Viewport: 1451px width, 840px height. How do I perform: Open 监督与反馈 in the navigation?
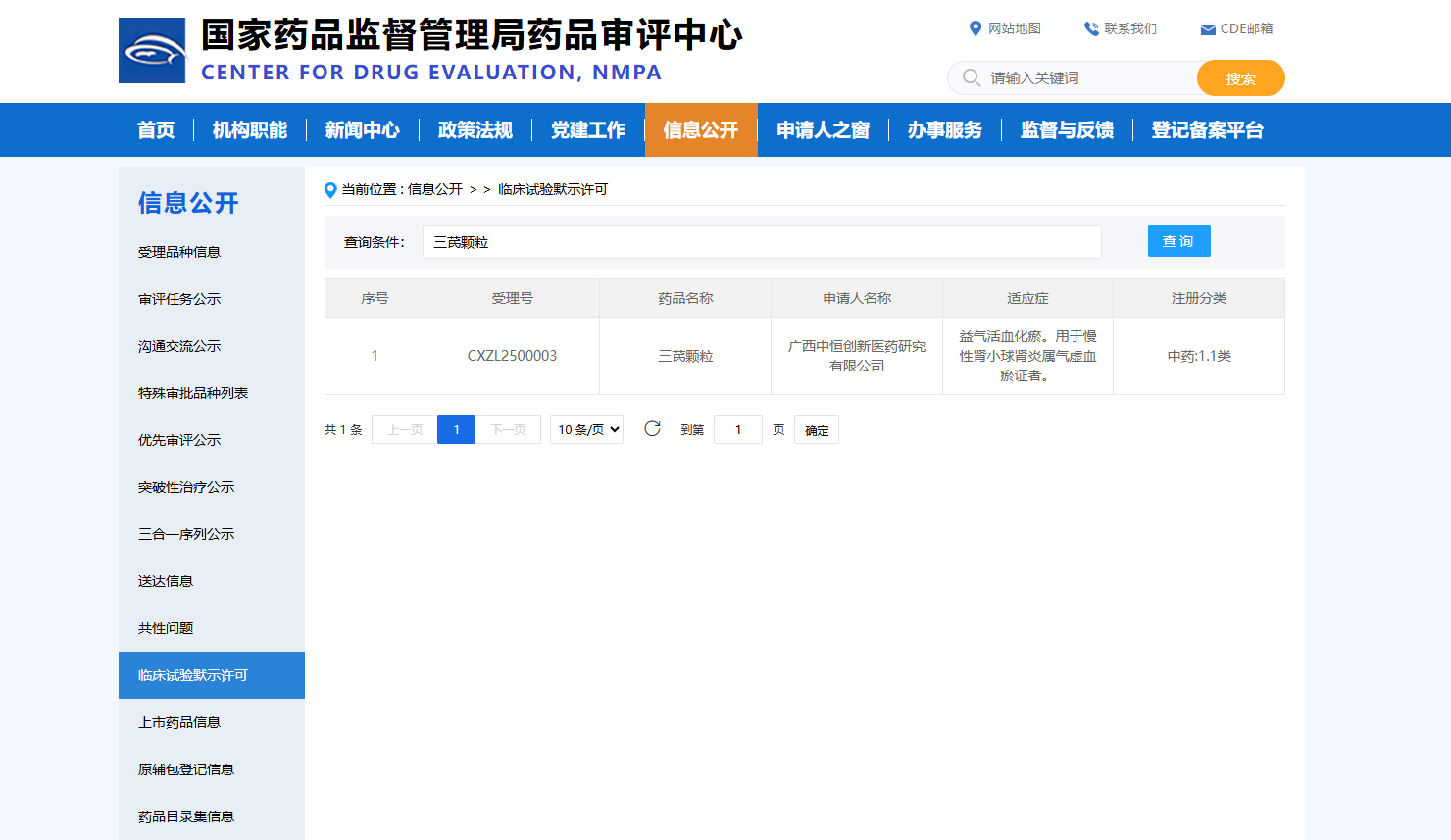pyautogui.click(x=1067, y=129)
